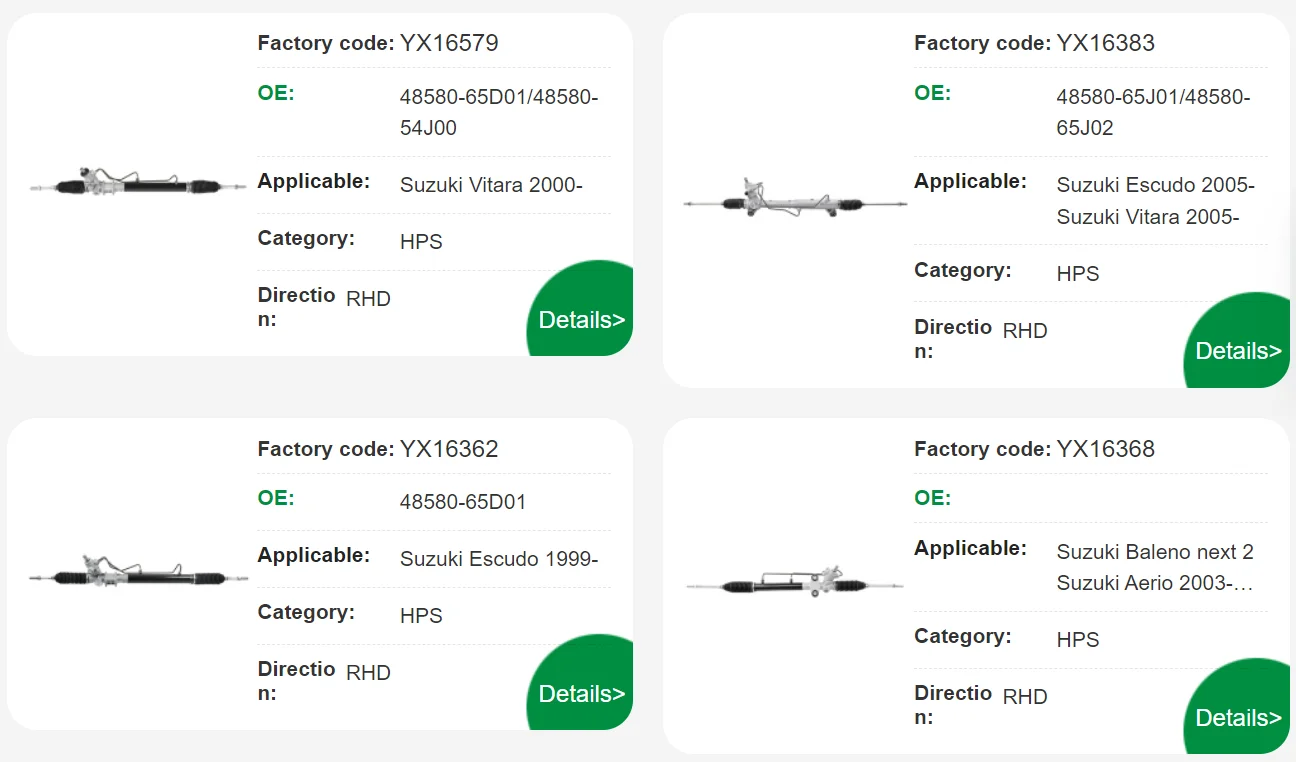Select factory code text YX16368
Image resolution: width=1296 pixels, height=762 pixels.
(x=1105, y=449)
